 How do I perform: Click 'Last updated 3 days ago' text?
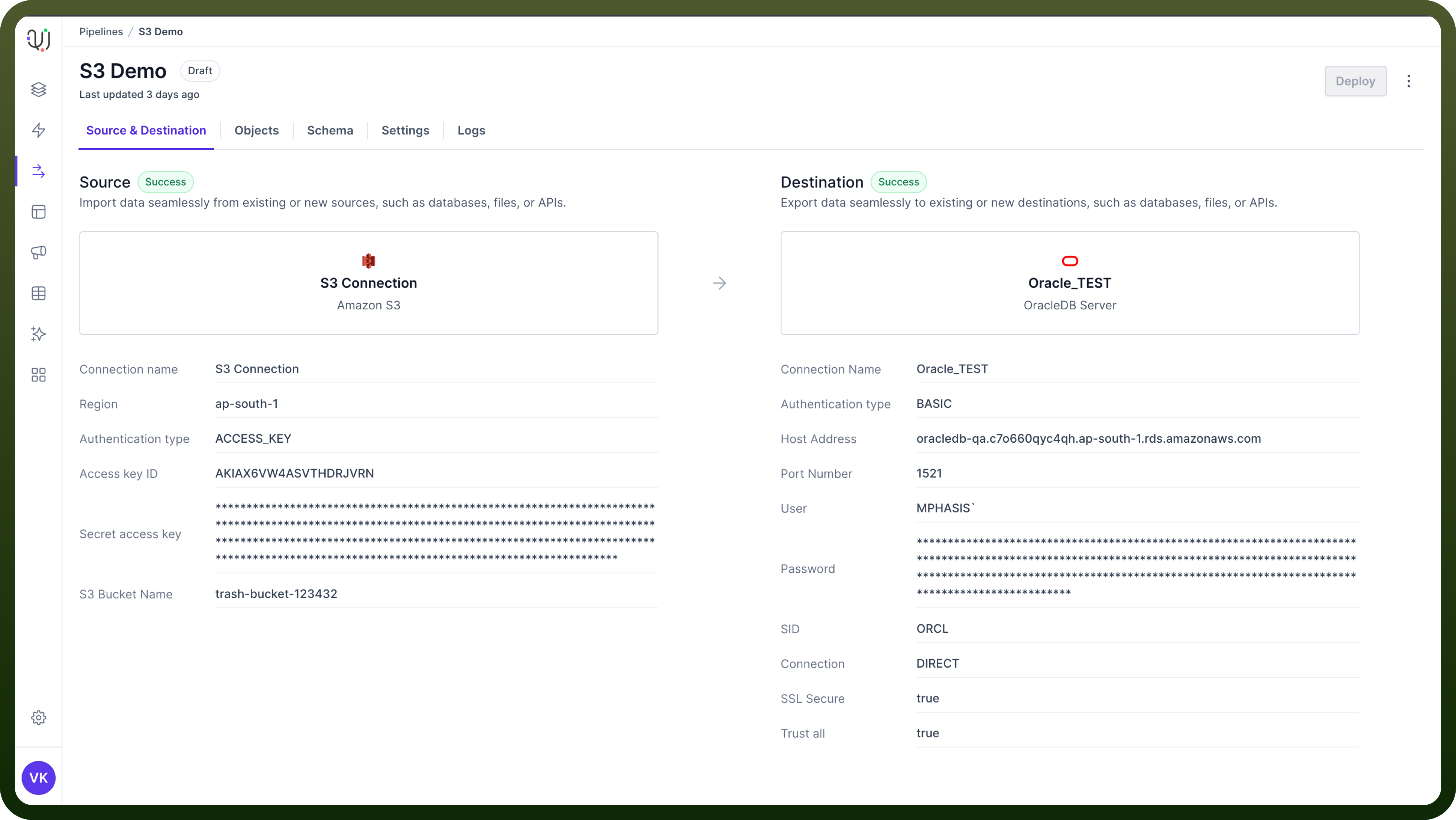[x=139, y=94]
